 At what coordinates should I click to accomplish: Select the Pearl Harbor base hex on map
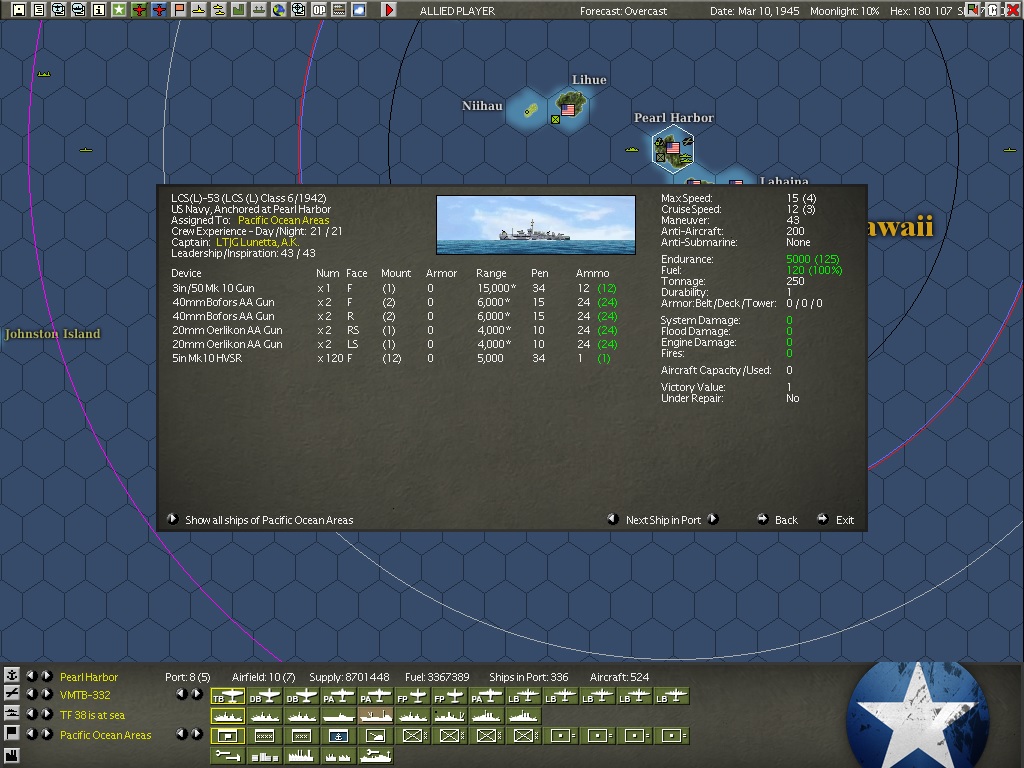click(673, 149)
